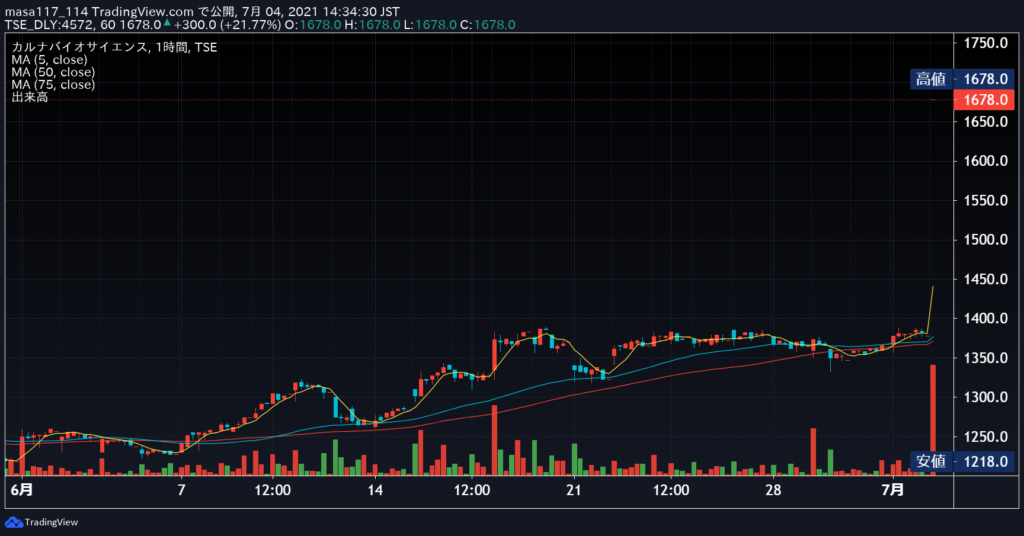Click the 6月 time axis label

[22, 490]
